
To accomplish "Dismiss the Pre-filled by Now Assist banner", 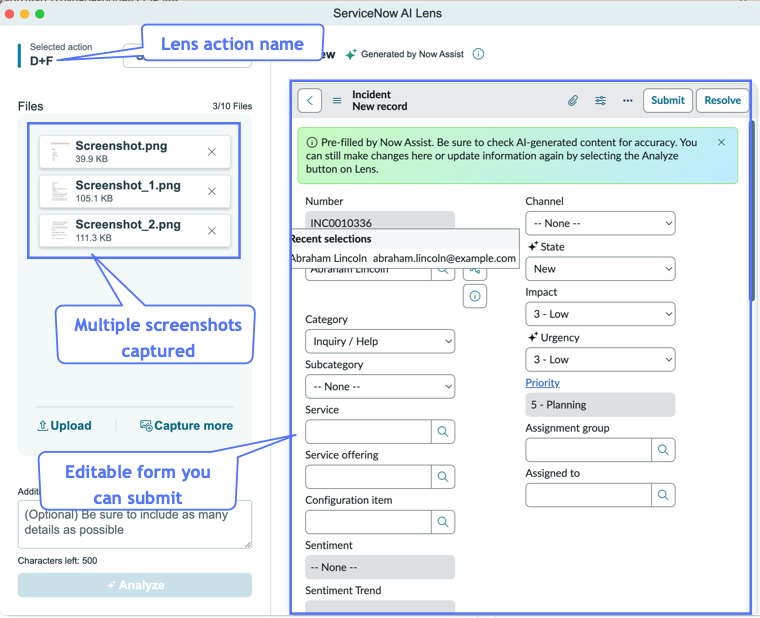I will (721, 142).
